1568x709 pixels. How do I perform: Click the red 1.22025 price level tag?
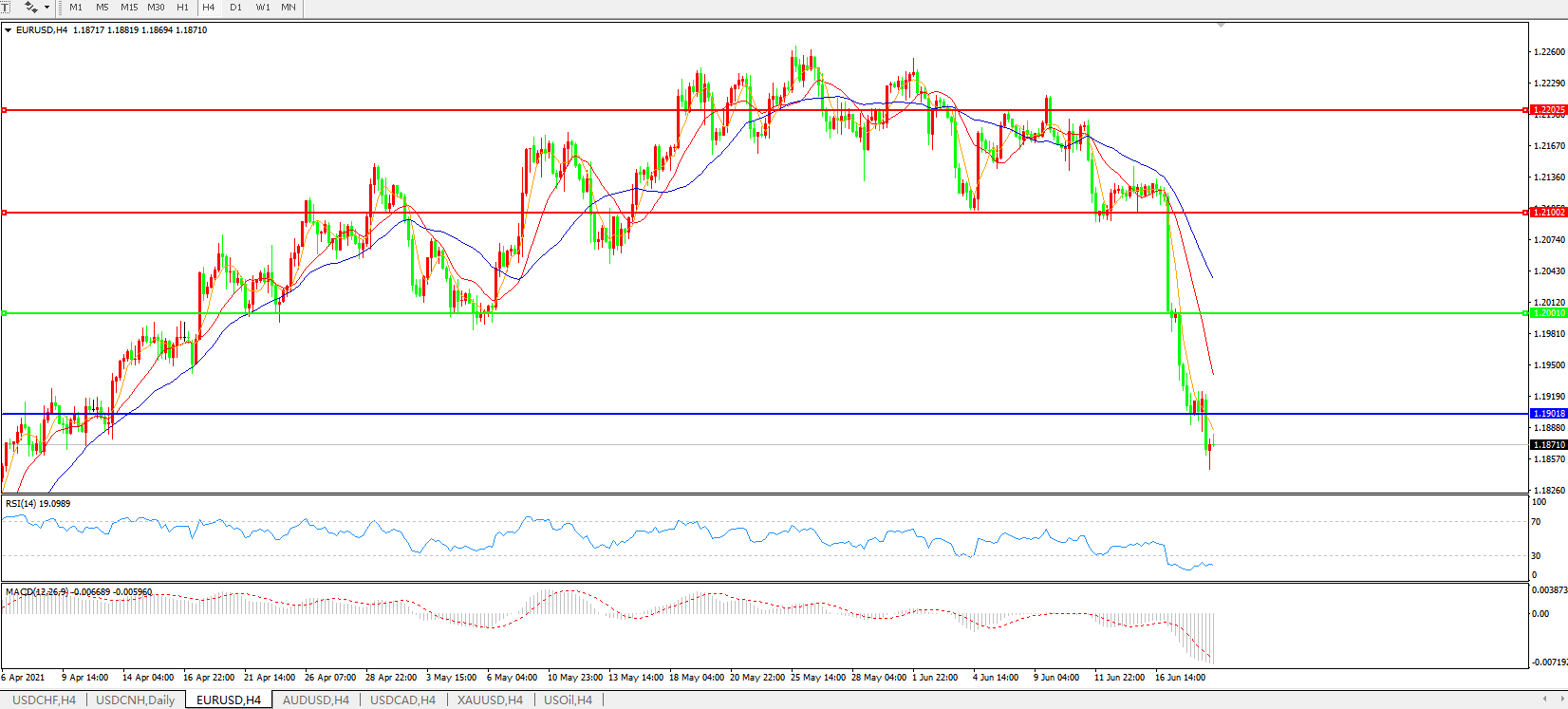[x=1549, y=110]
